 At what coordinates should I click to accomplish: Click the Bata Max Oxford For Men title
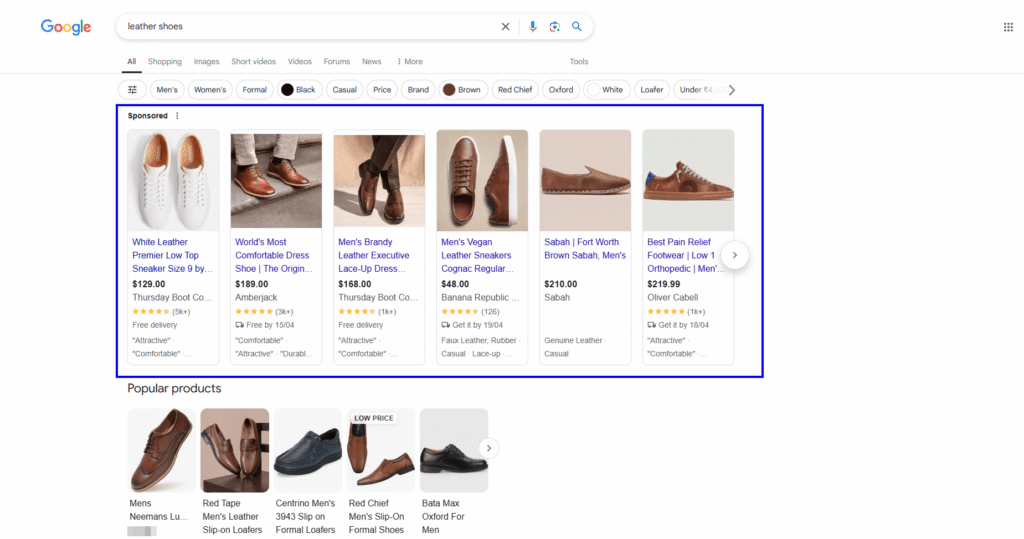click(x=443, y=517)
